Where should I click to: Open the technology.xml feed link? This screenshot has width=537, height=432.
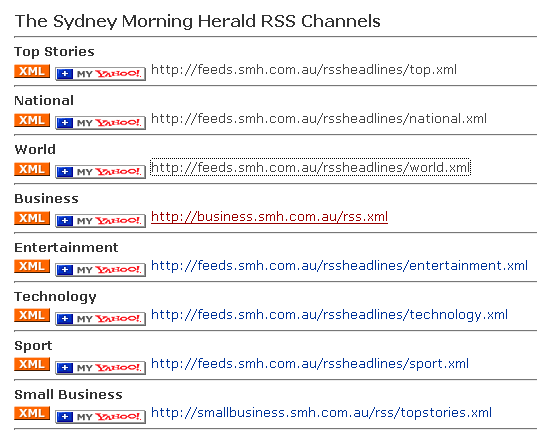coord(329,315)
